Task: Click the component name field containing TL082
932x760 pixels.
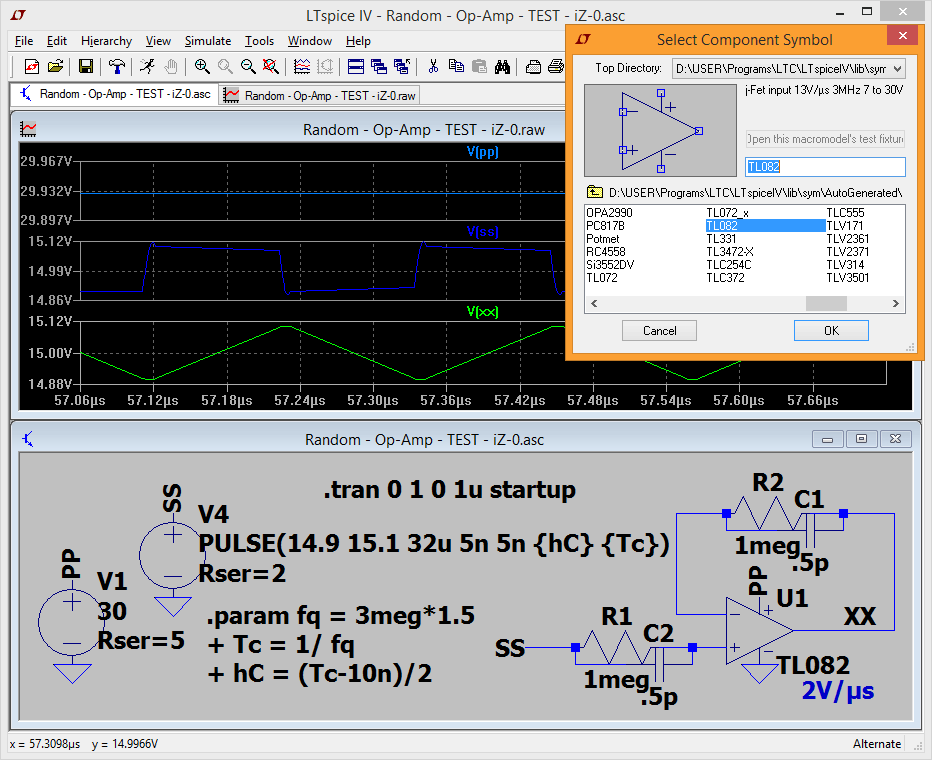Action: click(825, 167)
